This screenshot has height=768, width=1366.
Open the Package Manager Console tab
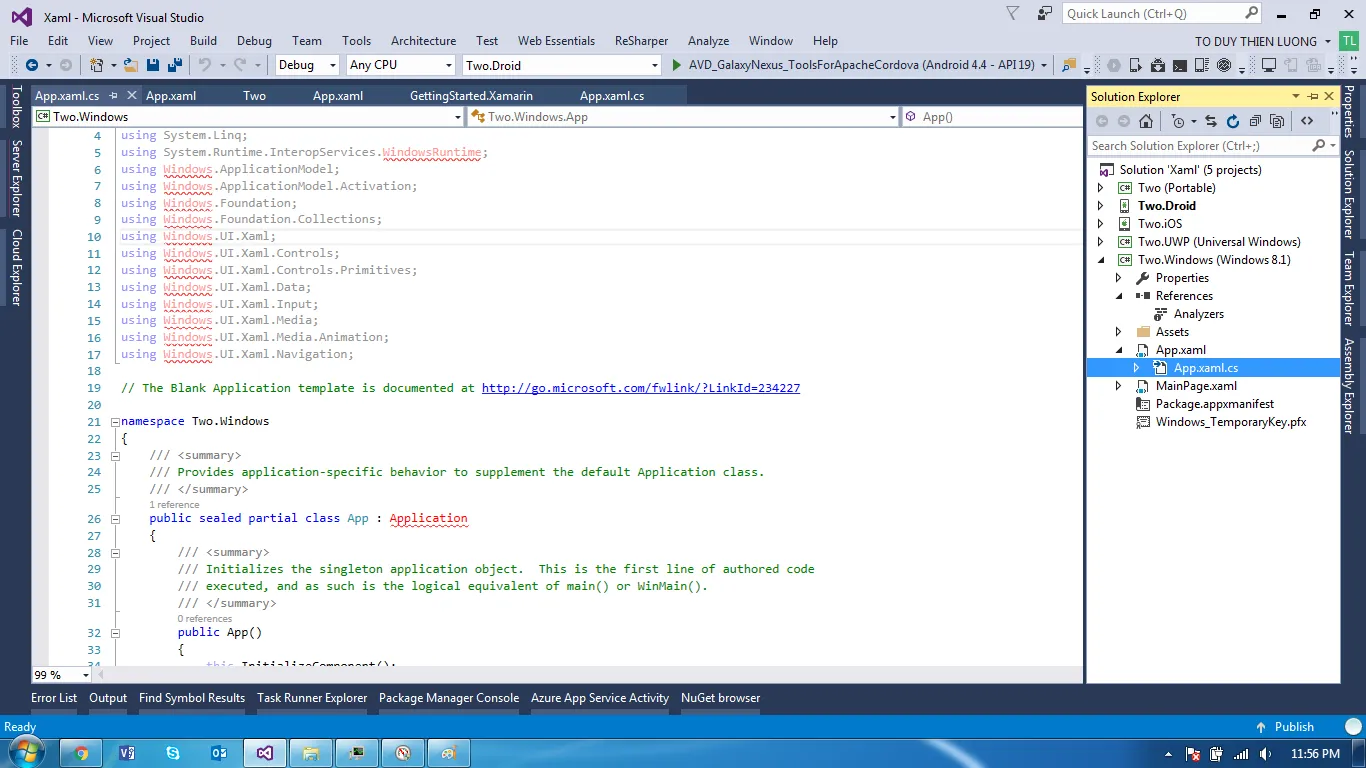click(449, 698)
